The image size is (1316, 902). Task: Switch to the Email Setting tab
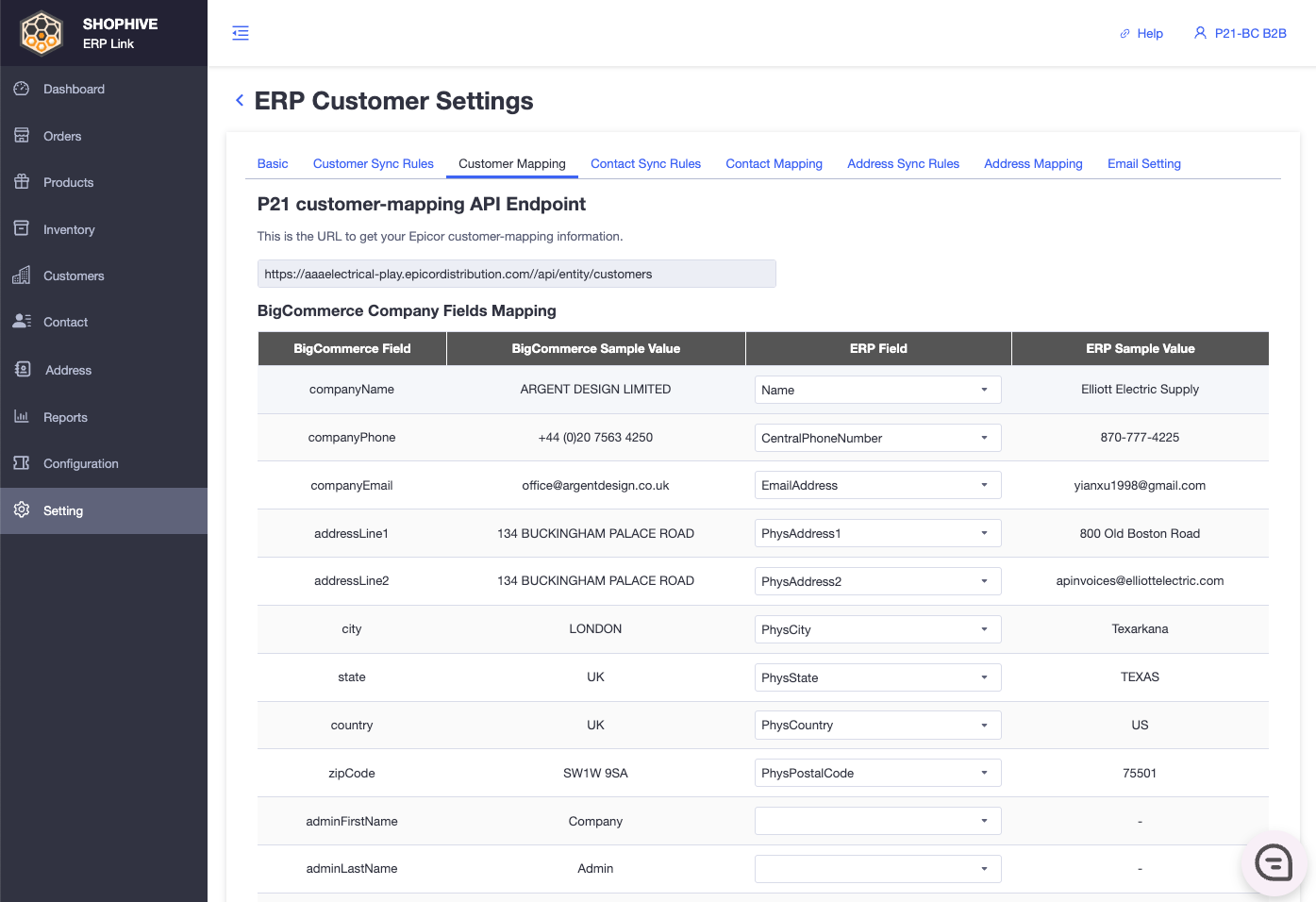pyautogui.click(x=1144, y=163)
